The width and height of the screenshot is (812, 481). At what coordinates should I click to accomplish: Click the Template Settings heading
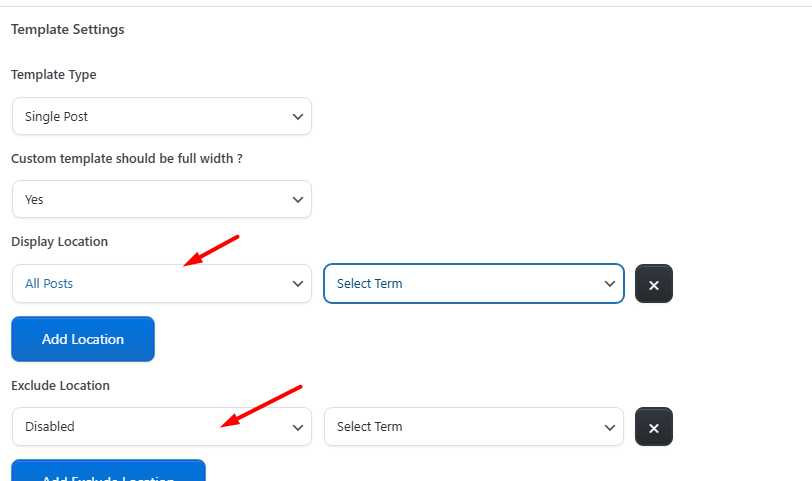coord(68,30)
